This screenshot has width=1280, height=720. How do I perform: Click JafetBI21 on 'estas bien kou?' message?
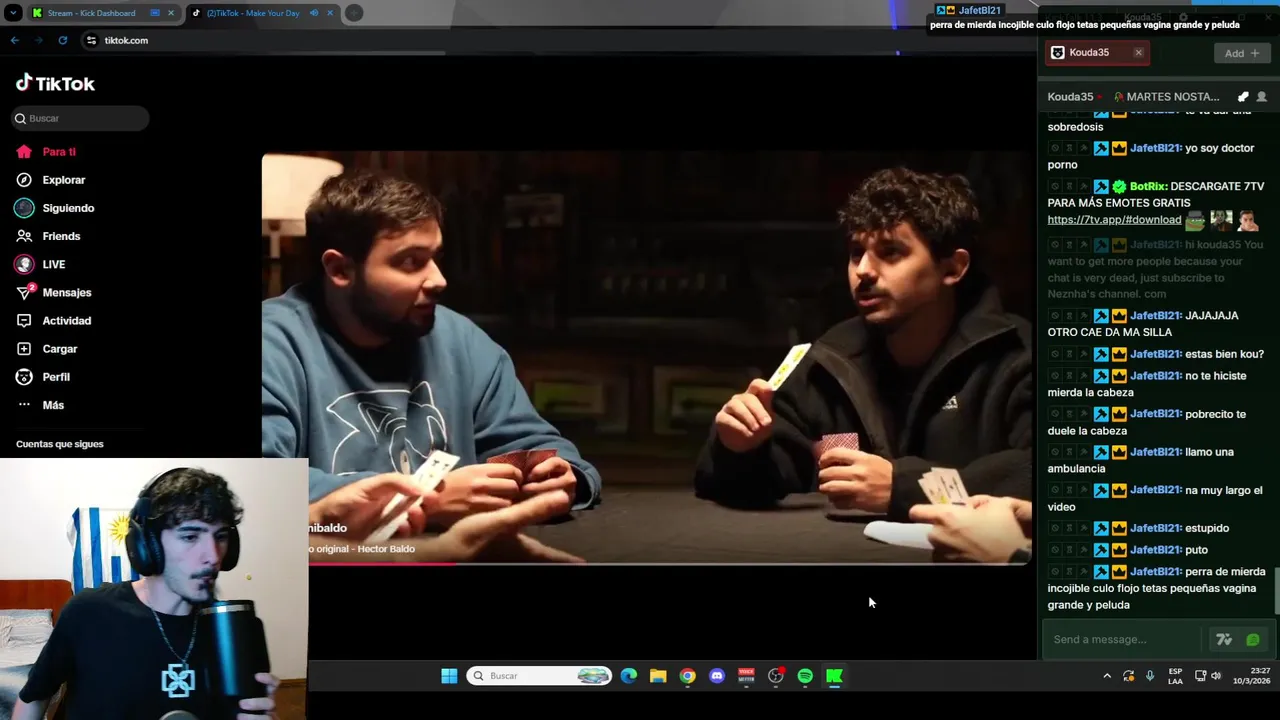click(1155, 354)
